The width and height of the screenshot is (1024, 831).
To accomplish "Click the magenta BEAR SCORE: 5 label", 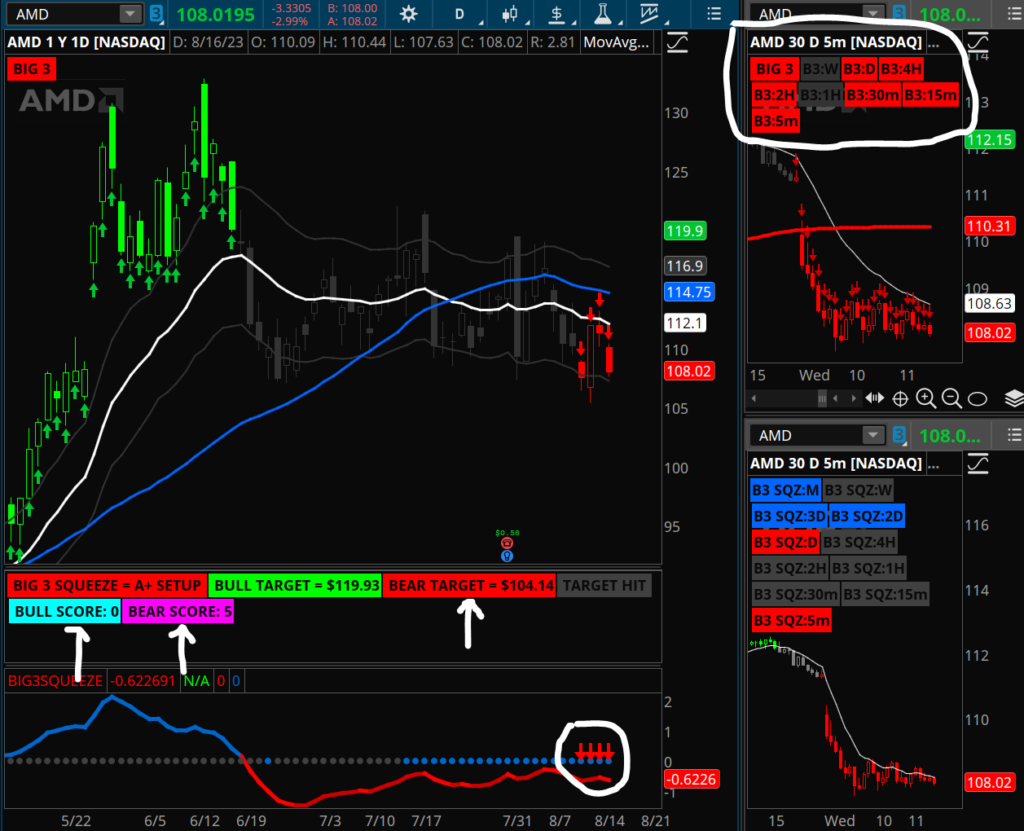I will (178, 611).
